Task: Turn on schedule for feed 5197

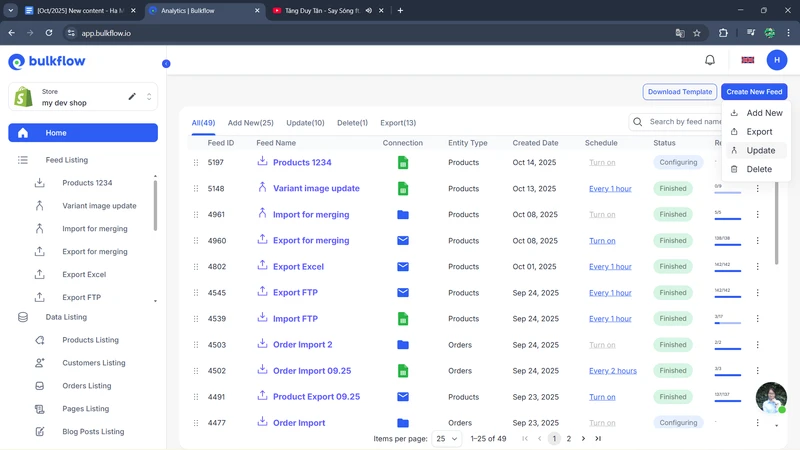Action: 602,162
